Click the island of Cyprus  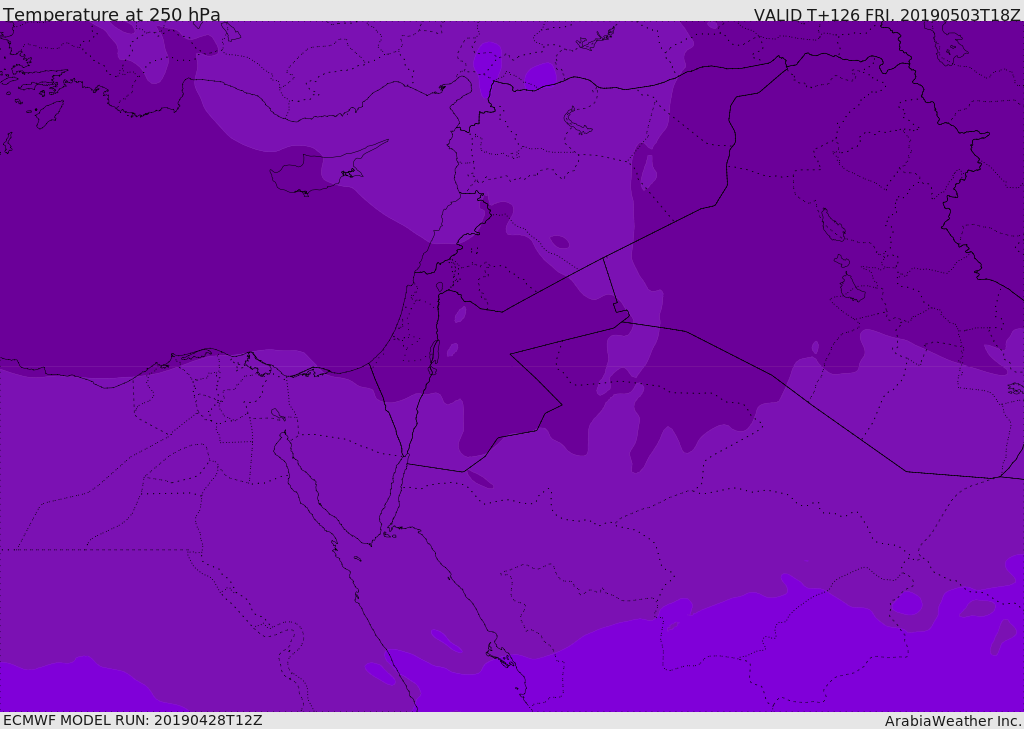310,177
